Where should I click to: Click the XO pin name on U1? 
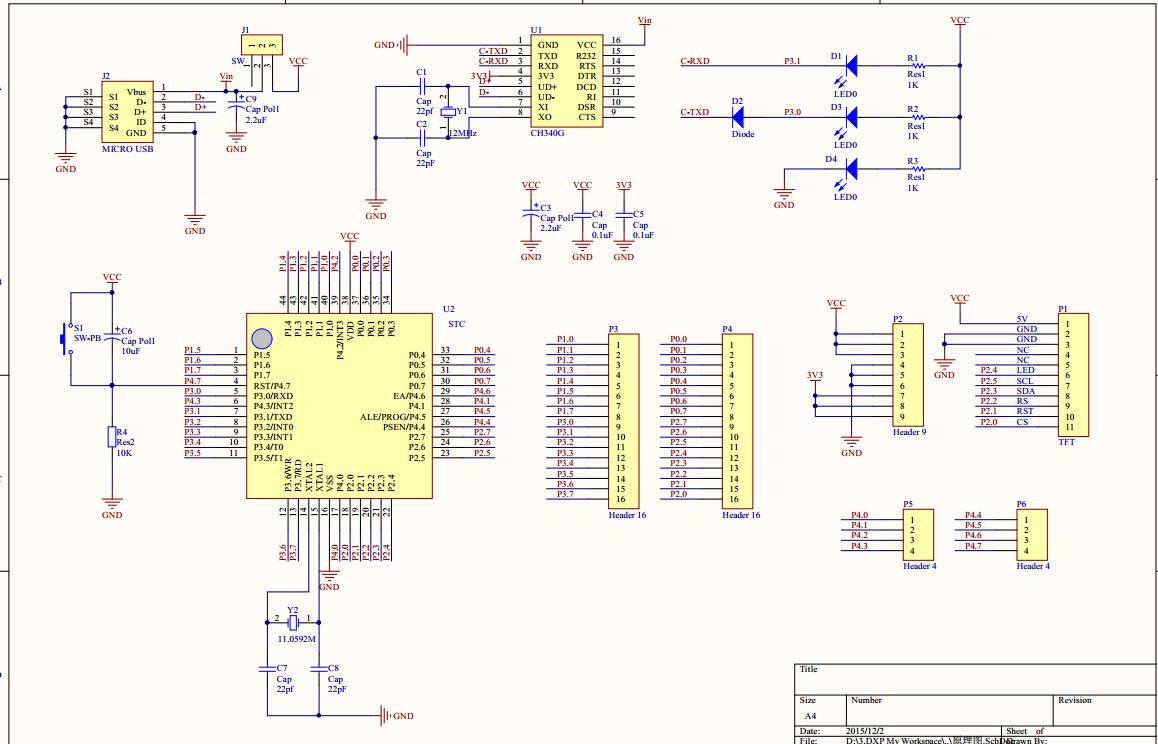tap(544, 117)
